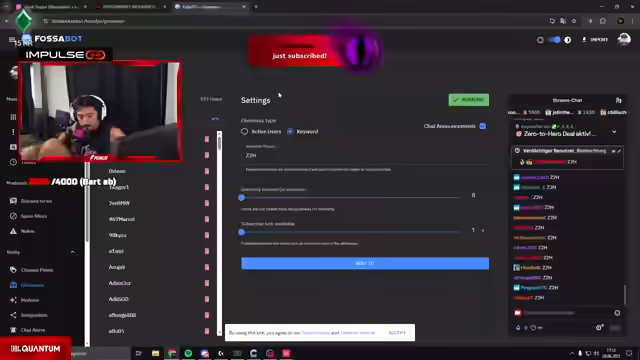
Task: Open the IMPORT menu item in header
Action: coord(595,40)
